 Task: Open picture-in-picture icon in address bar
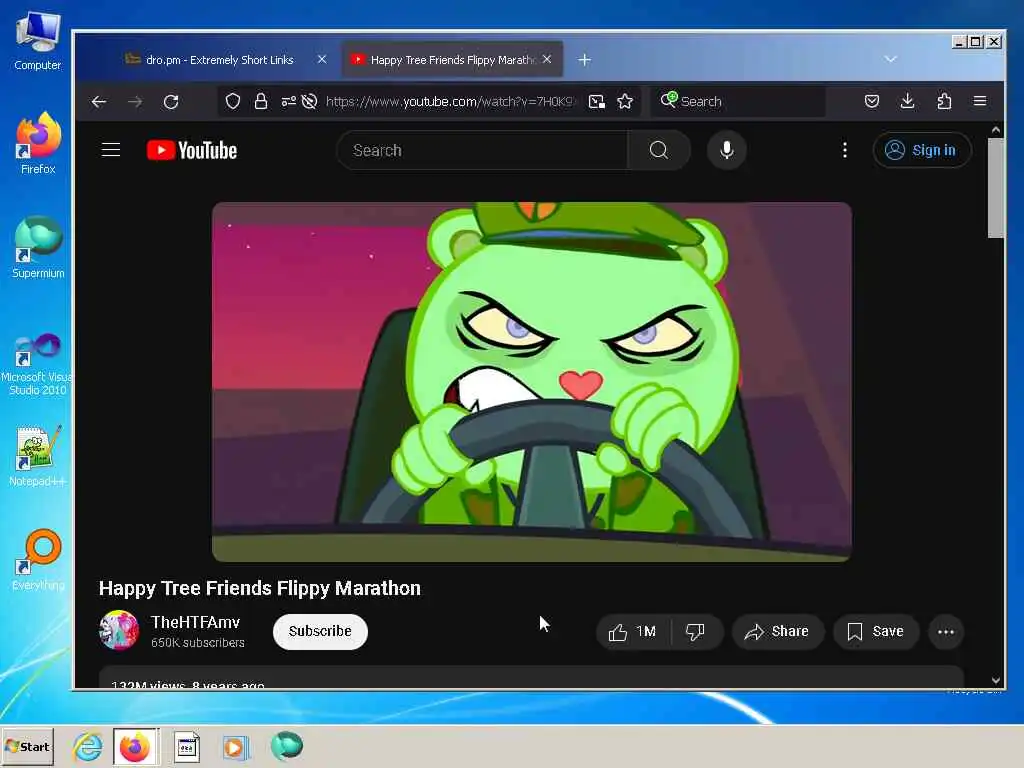[596, 101]
